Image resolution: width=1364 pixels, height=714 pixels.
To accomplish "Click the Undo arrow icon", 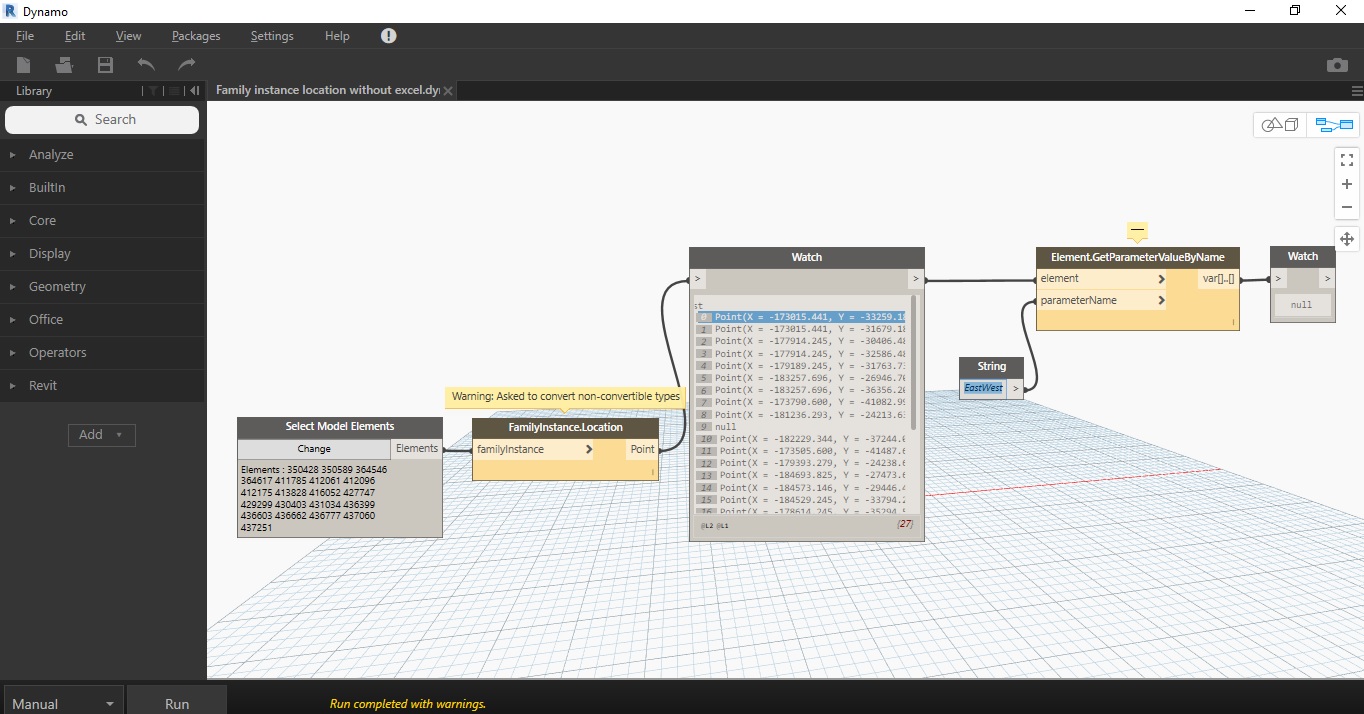I will click(146, 65).
